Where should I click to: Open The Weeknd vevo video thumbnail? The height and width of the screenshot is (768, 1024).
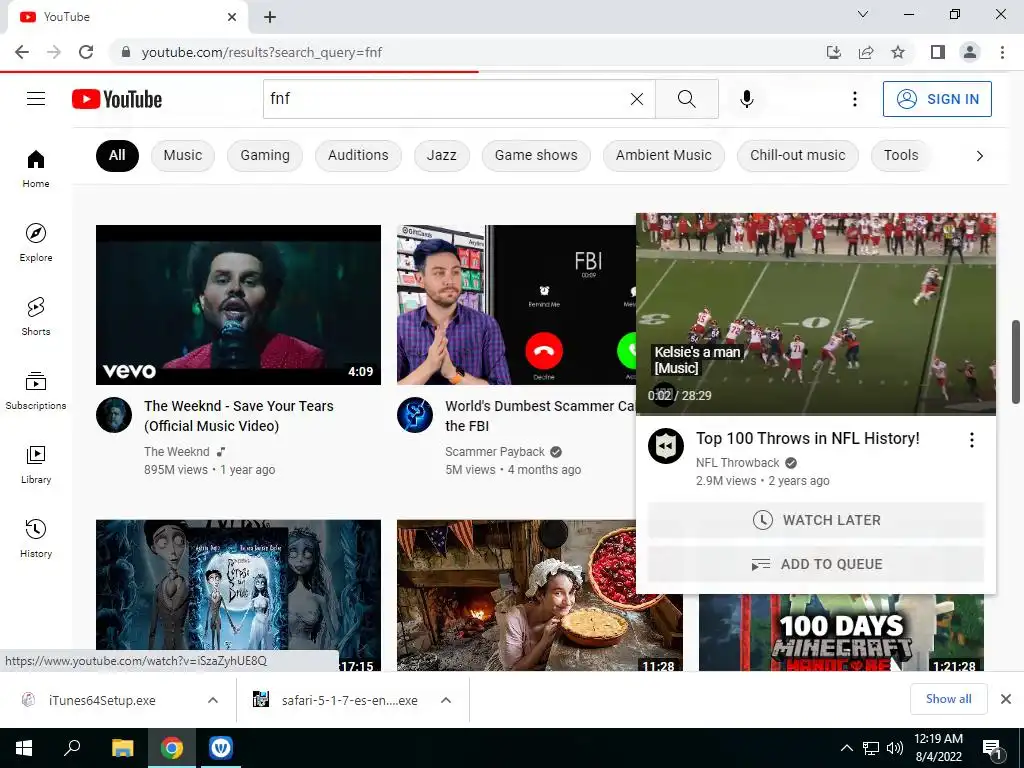238,305
